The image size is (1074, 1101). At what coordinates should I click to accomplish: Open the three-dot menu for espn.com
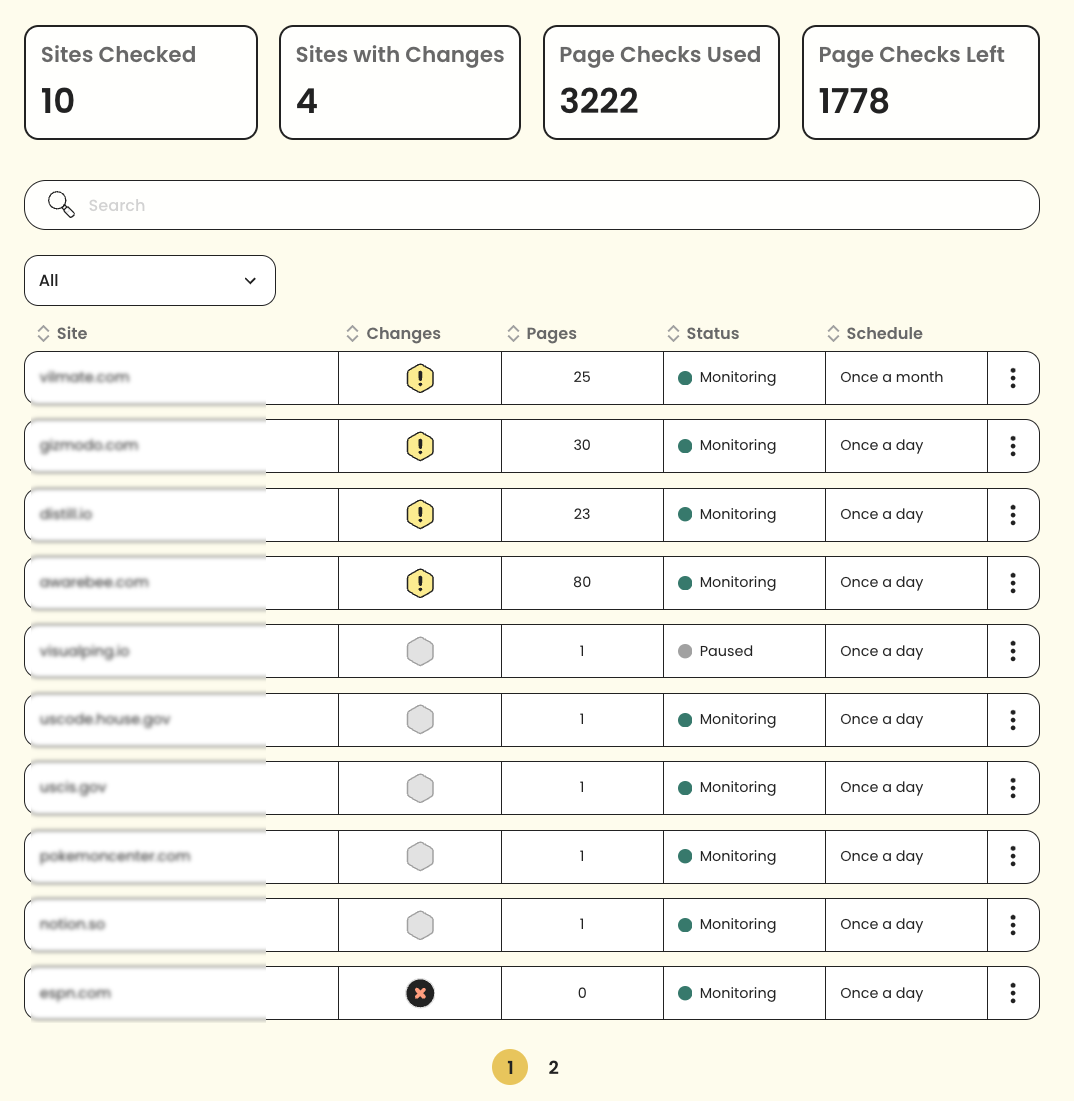[1013, 993]
